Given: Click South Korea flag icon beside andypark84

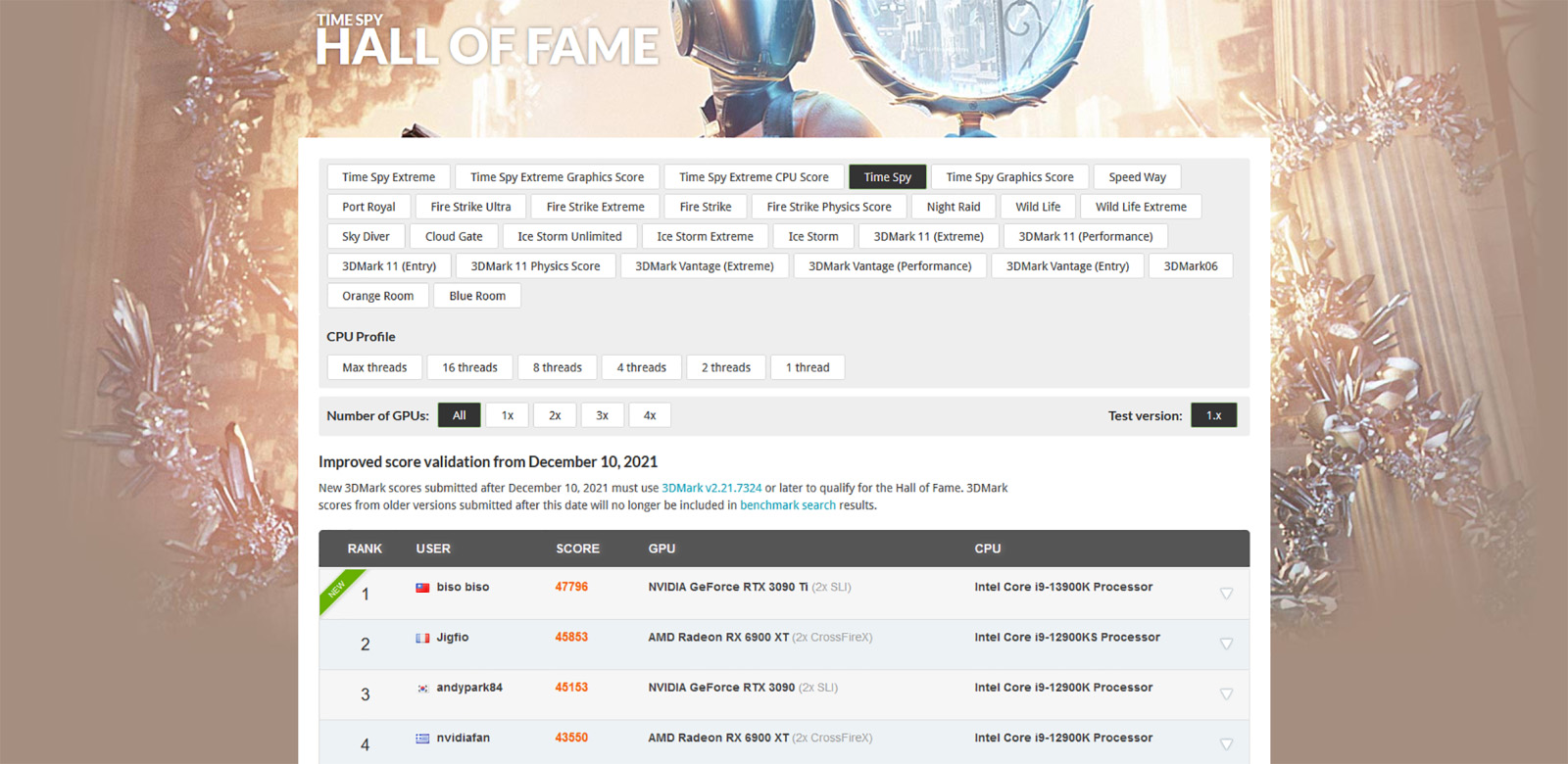Looking at the screenshot, I should coord(422,689).
